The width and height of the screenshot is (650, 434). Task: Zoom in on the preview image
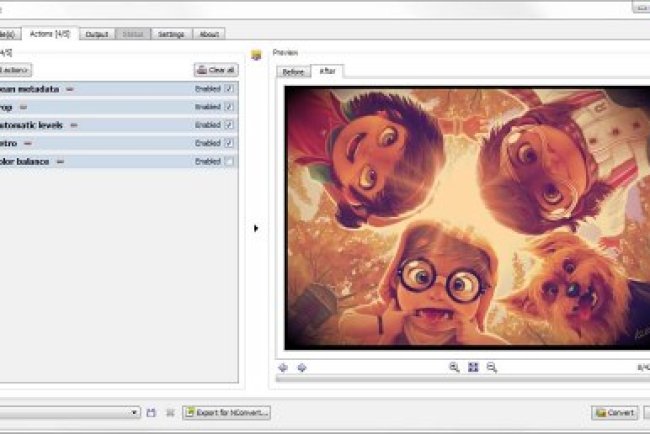tap(454, 367)
